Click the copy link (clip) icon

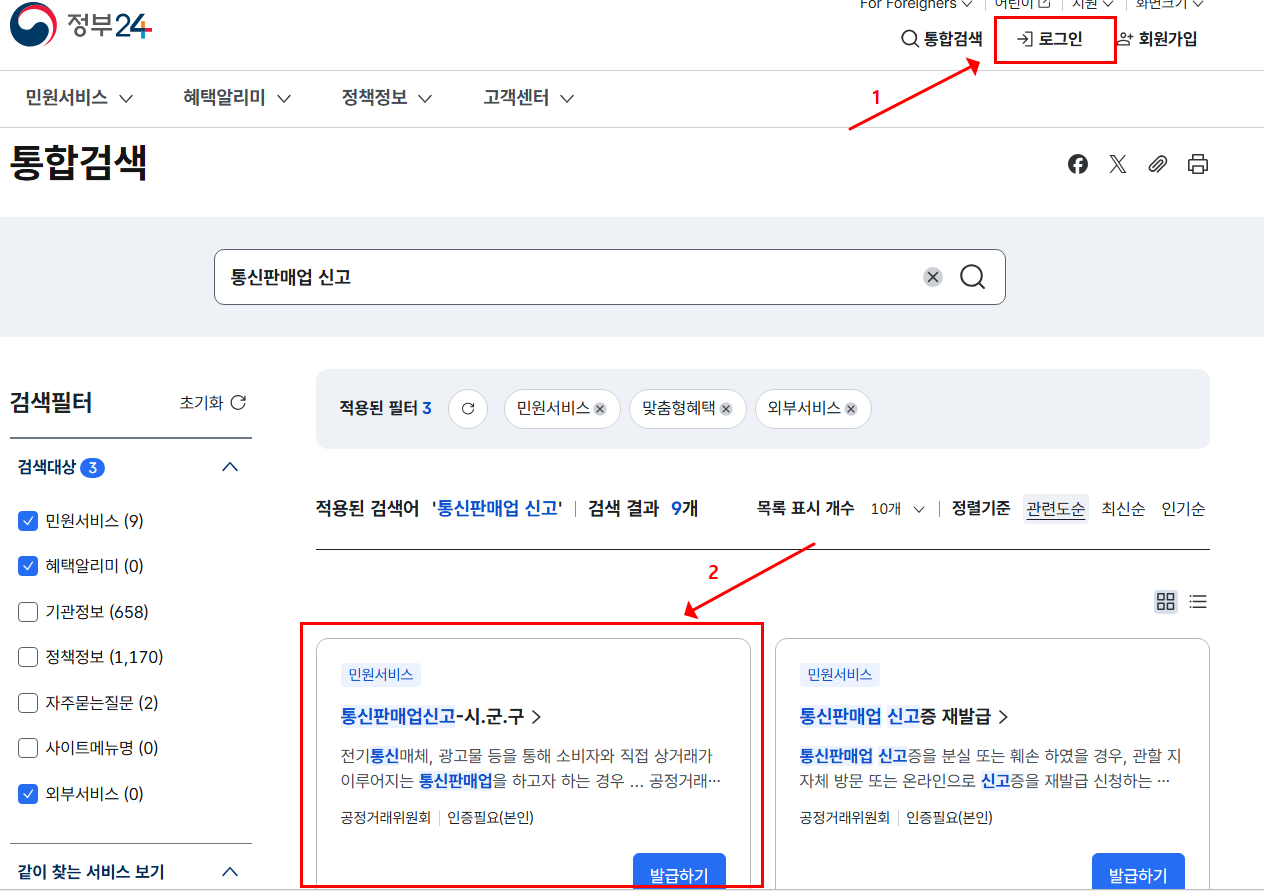[1157, 164]
